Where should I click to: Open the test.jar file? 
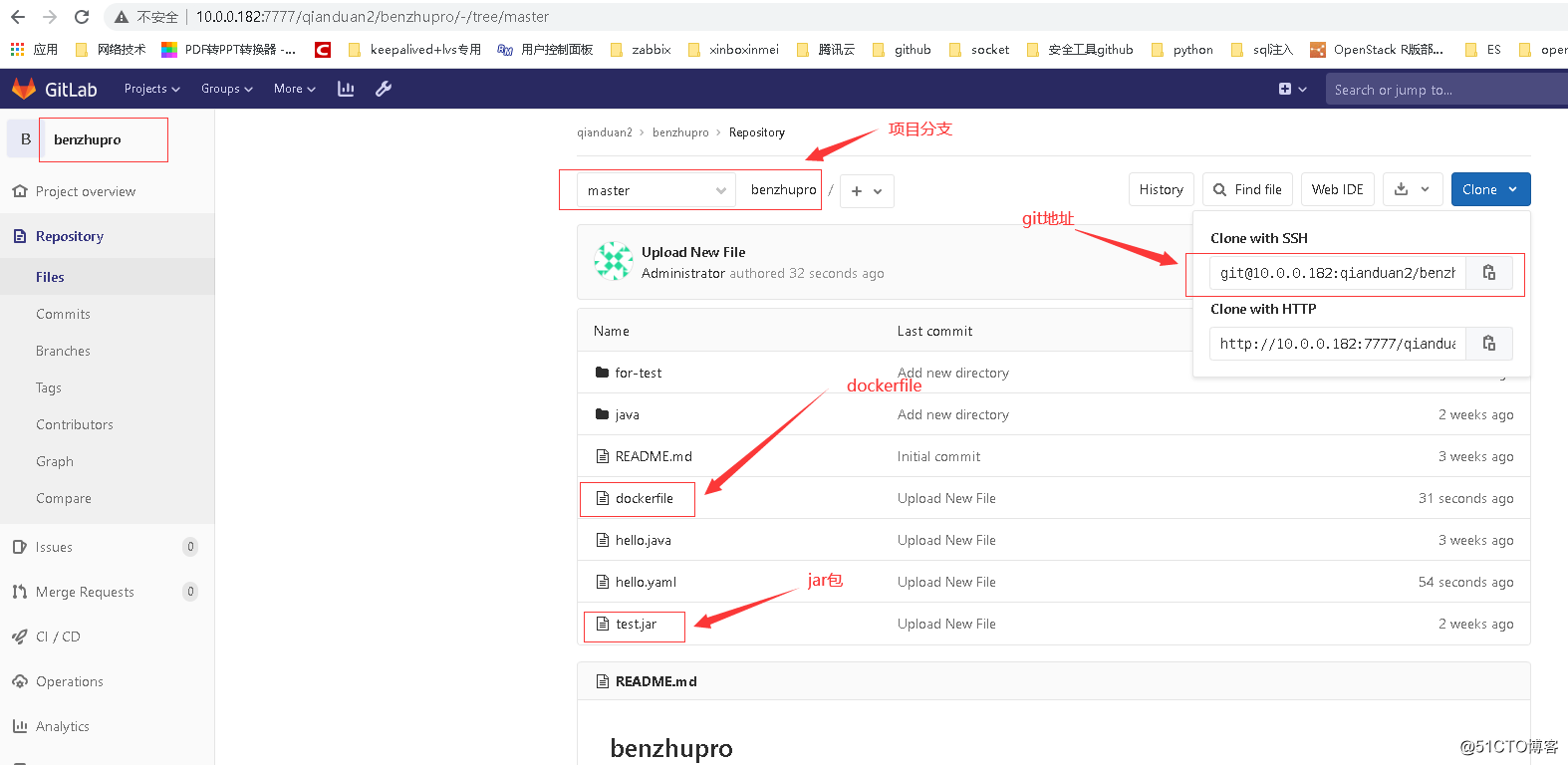point(637,624)
